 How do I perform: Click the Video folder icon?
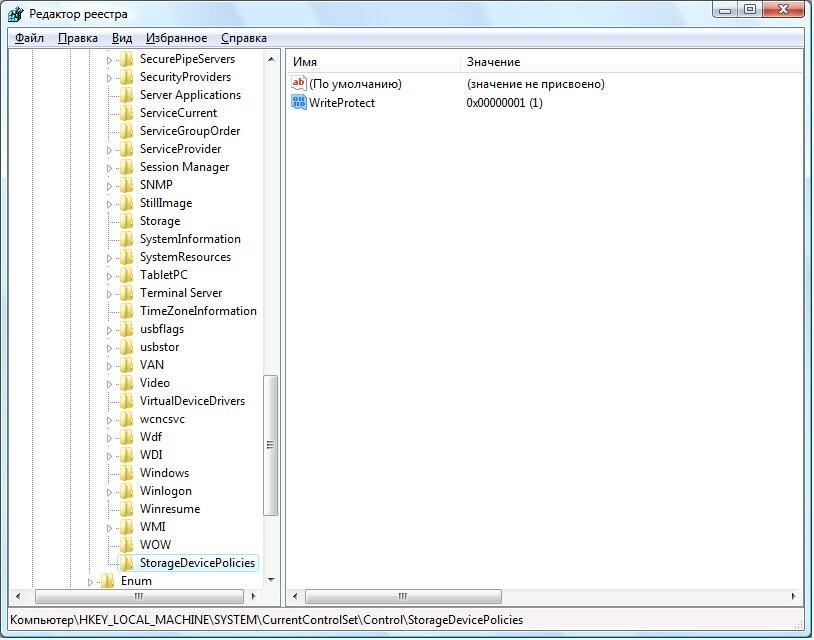126,383
